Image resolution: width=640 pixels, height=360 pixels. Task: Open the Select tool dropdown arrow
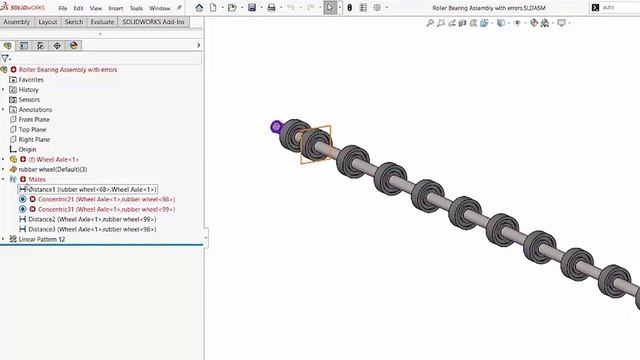(x=340, y=8)
